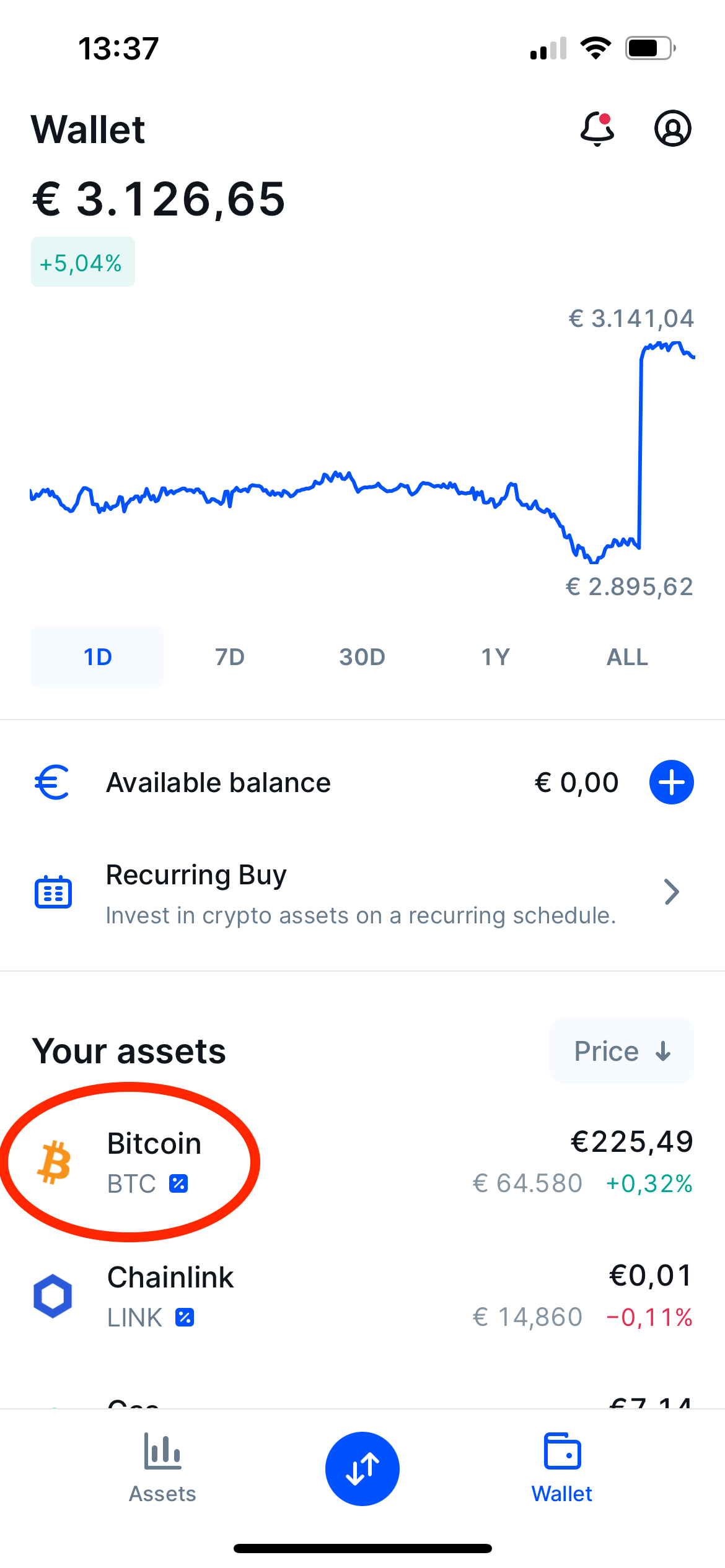Tap the percent badge next to LINK

(x=185, y=1317)
